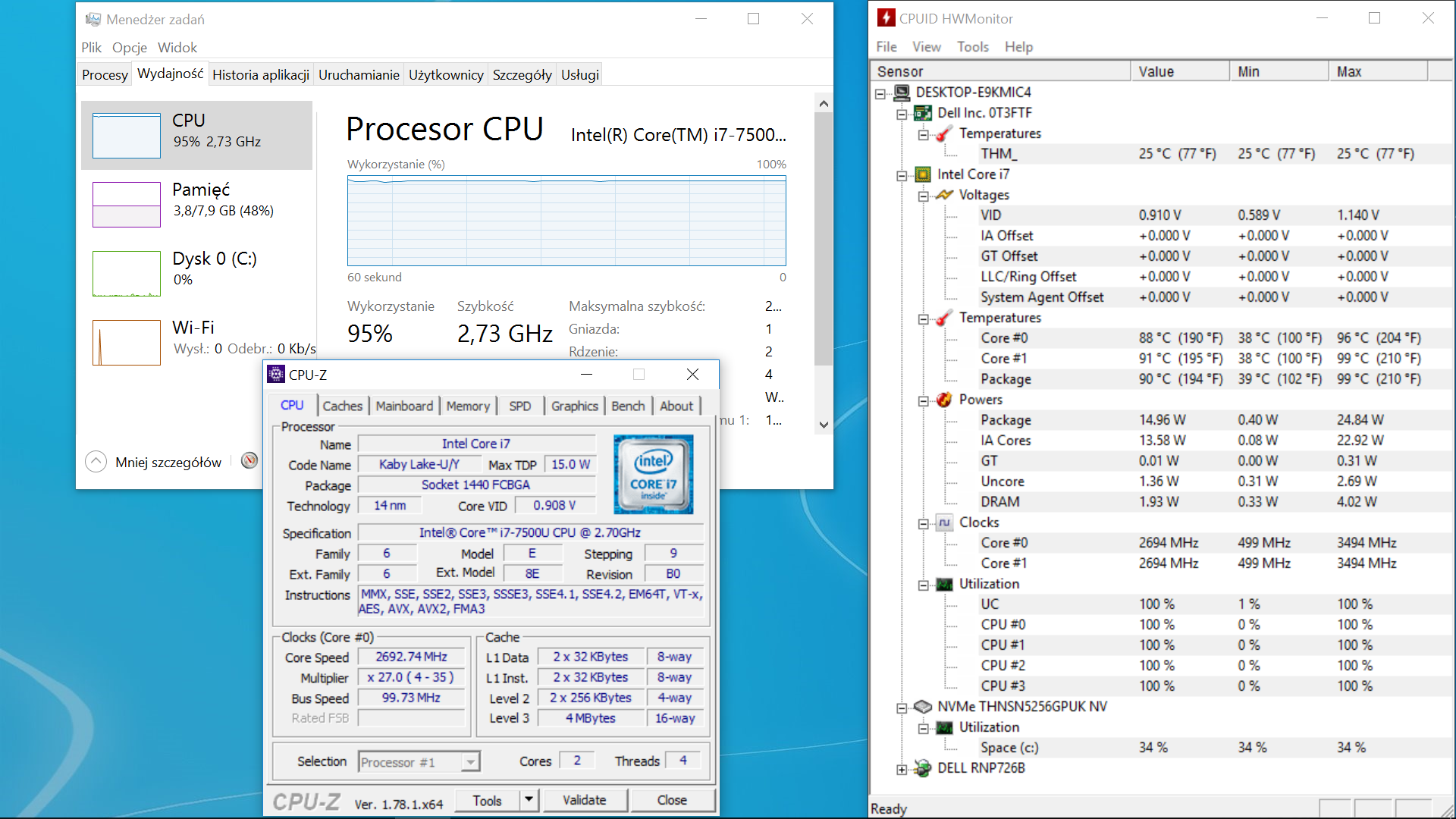Screen dimensions: 1456x819
Task: Click Utilization icon under NVMe drive
Action: click(944, 727)
